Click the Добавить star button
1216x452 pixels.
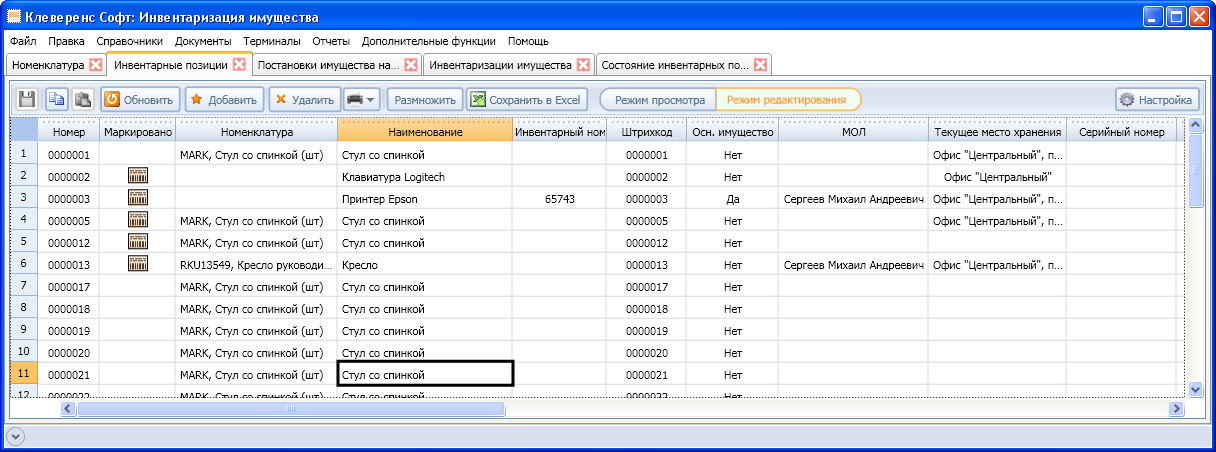224,99
